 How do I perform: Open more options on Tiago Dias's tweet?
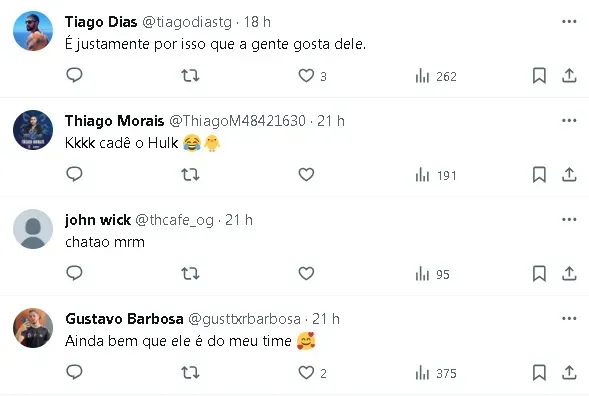tap(569, 22)
